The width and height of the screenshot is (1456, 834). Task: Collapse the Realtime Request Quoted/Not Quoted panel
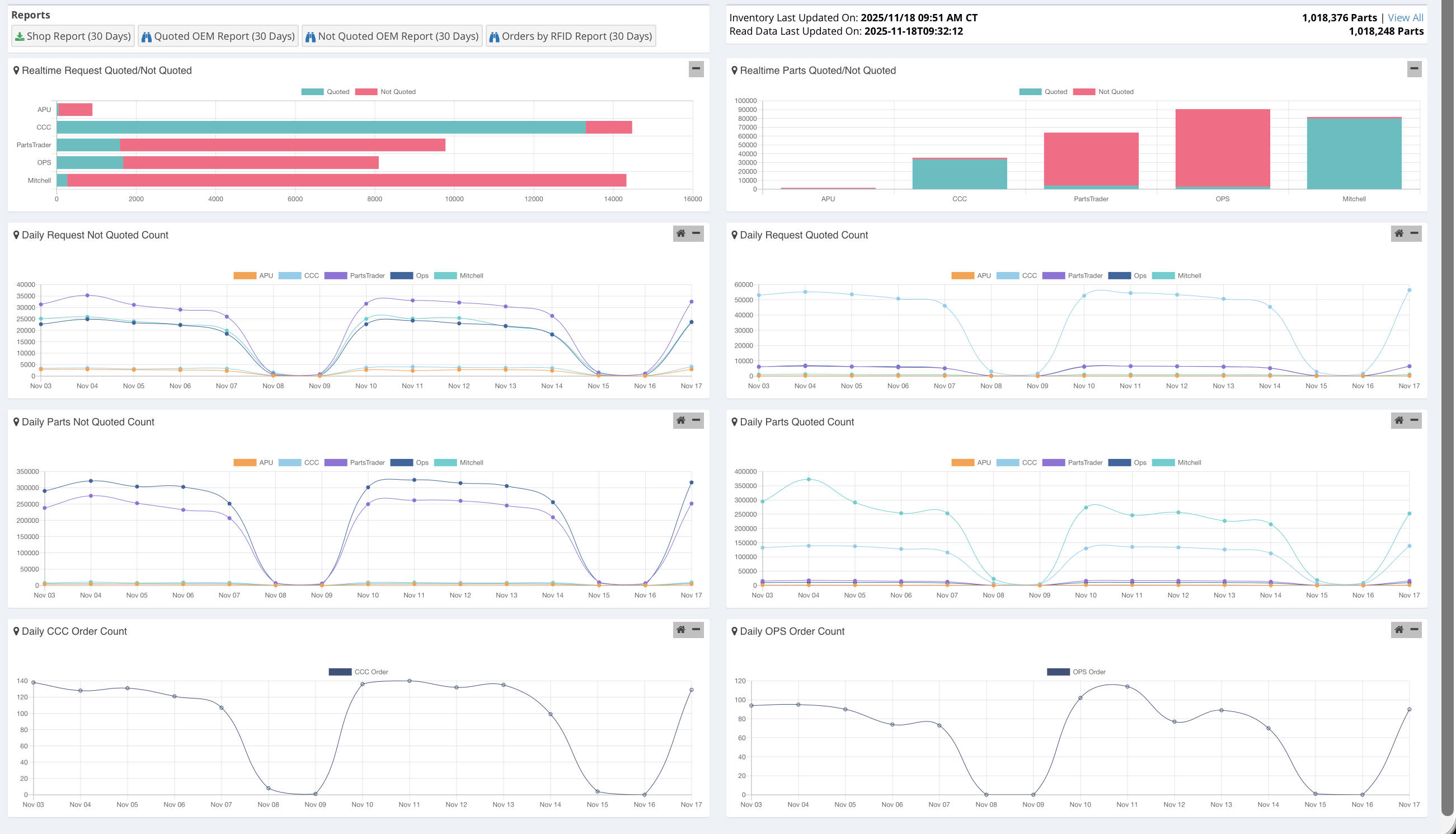pyautogui.click(x=696, y=69)
